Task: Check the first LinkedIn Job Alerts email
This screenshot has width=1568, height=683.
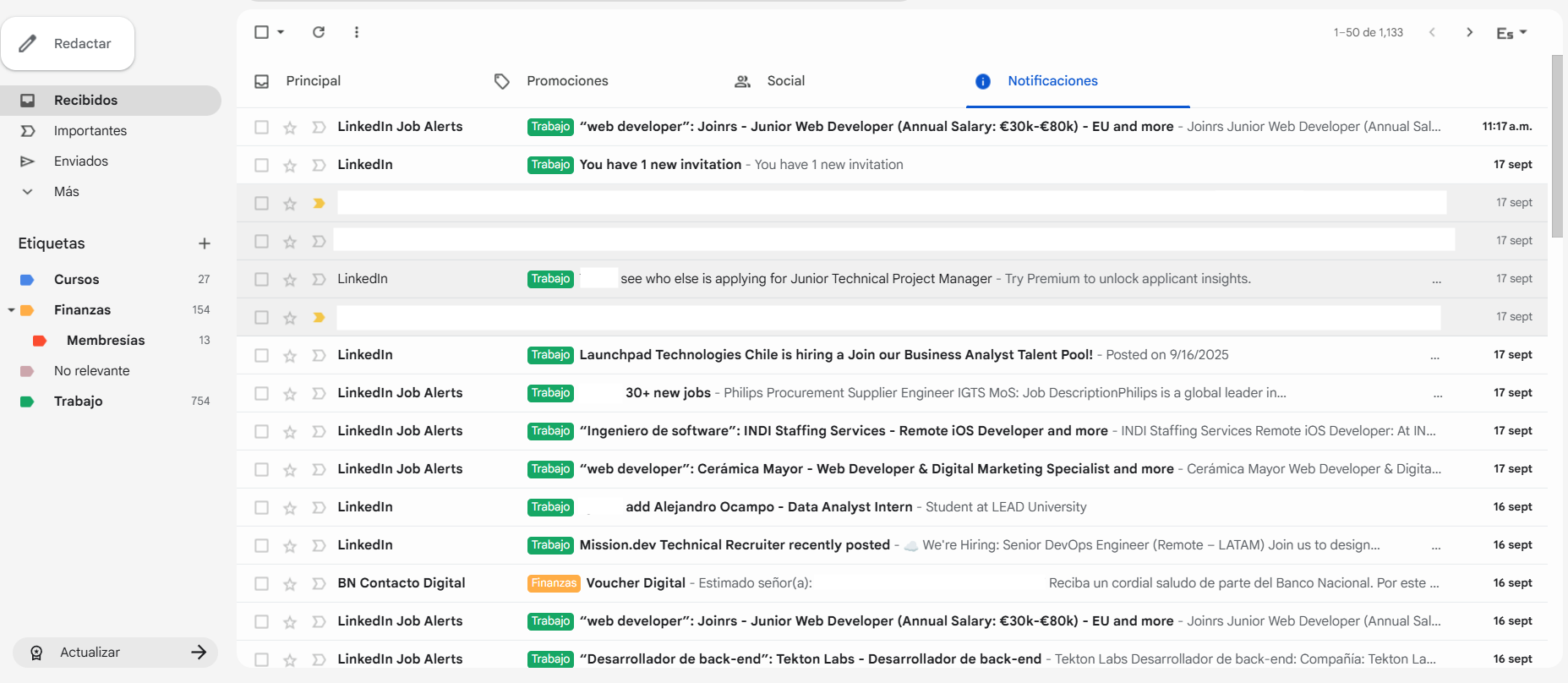Action: (x=262, y=128)
